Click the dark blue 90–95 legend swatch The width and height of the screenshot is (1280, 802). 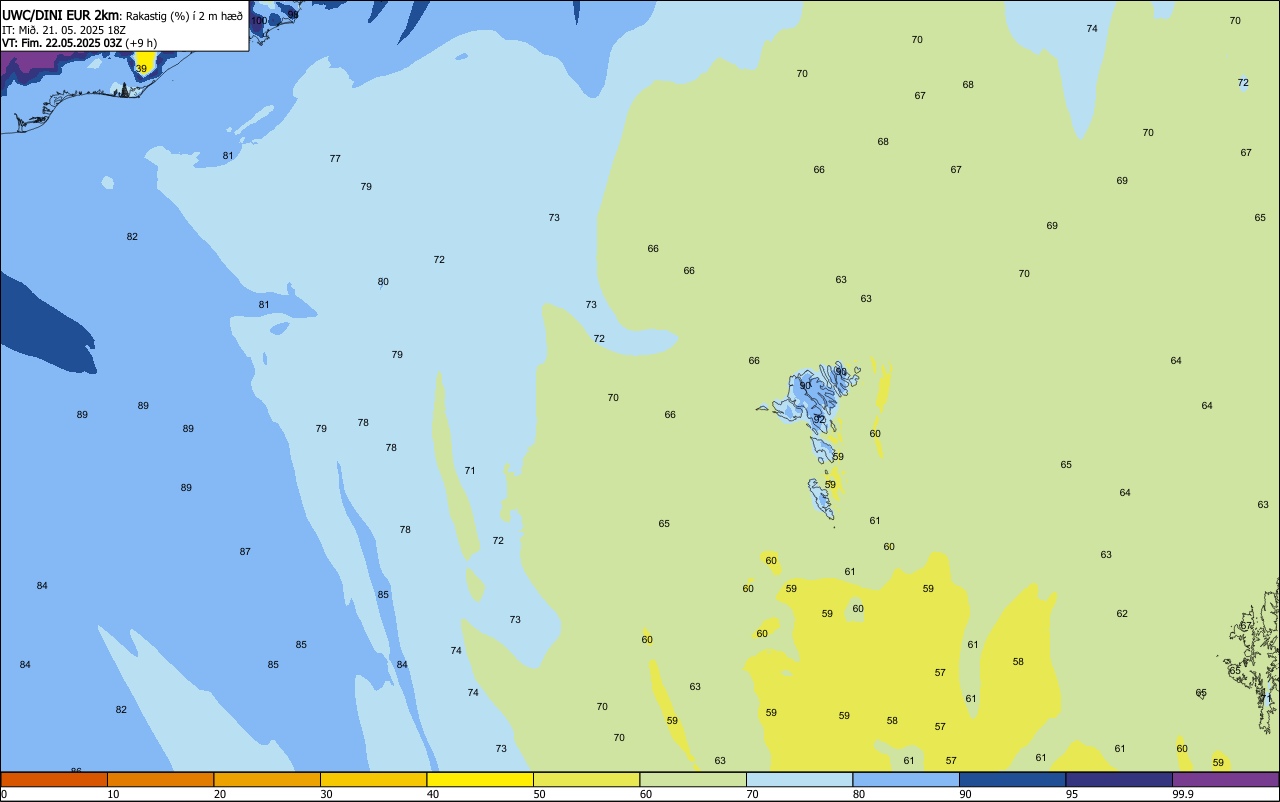(1012, 779)
